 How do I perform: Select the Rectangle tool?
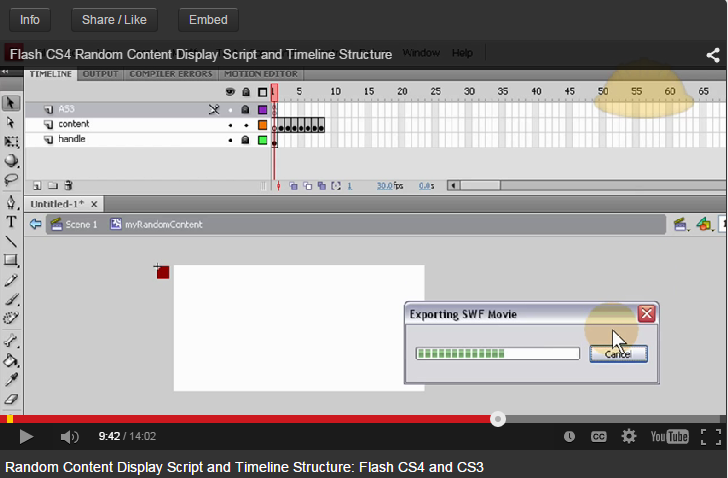(x=11, y=260)
